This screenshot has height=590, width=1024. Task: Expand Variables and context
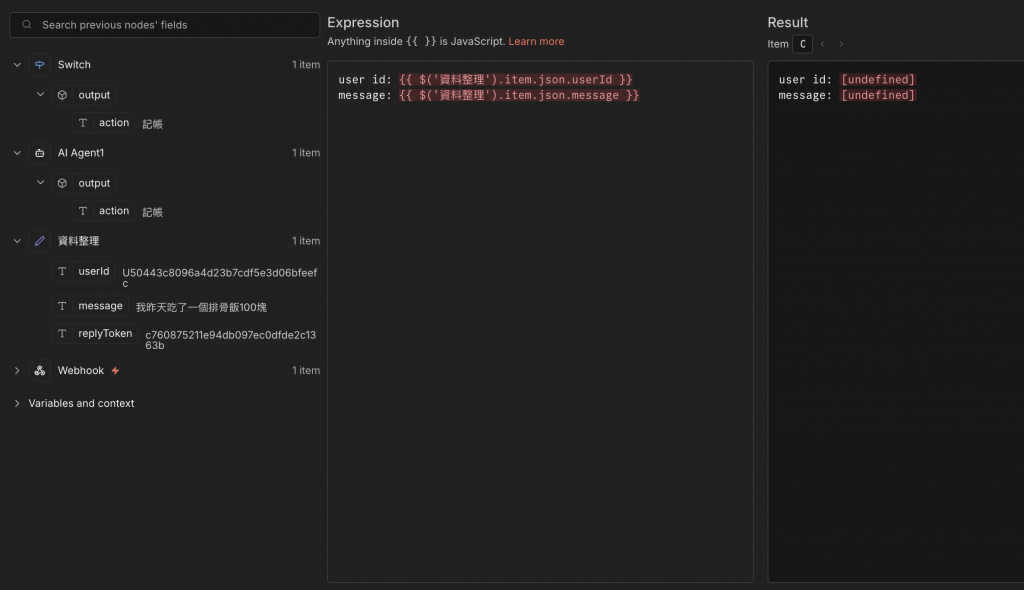[17, 403]
